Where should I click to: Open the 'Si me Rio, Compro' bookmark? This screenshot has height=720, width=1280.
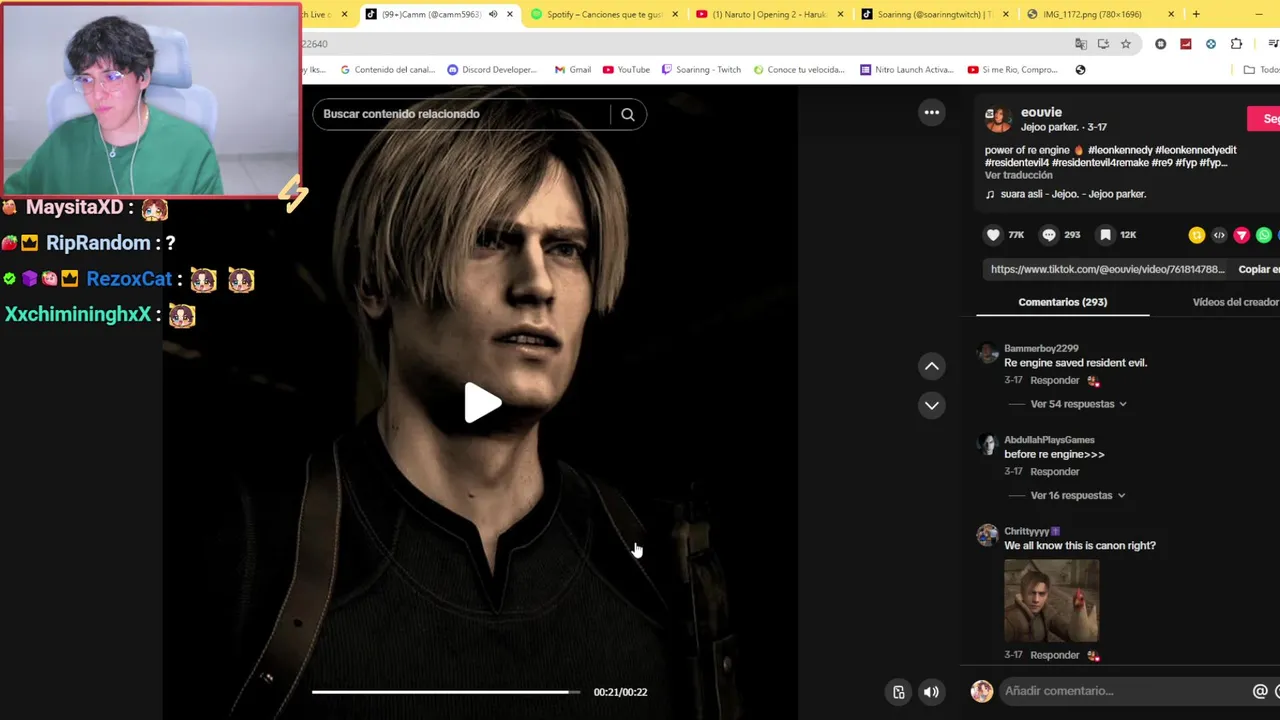(1013, 70)
